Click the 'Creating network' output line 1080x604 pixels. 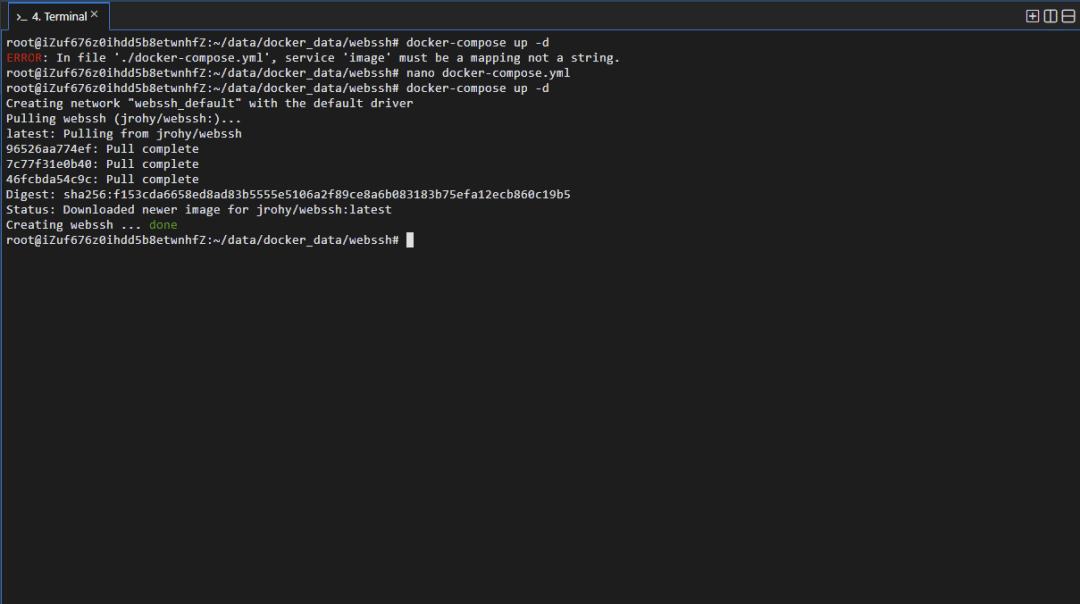[209, 104]
